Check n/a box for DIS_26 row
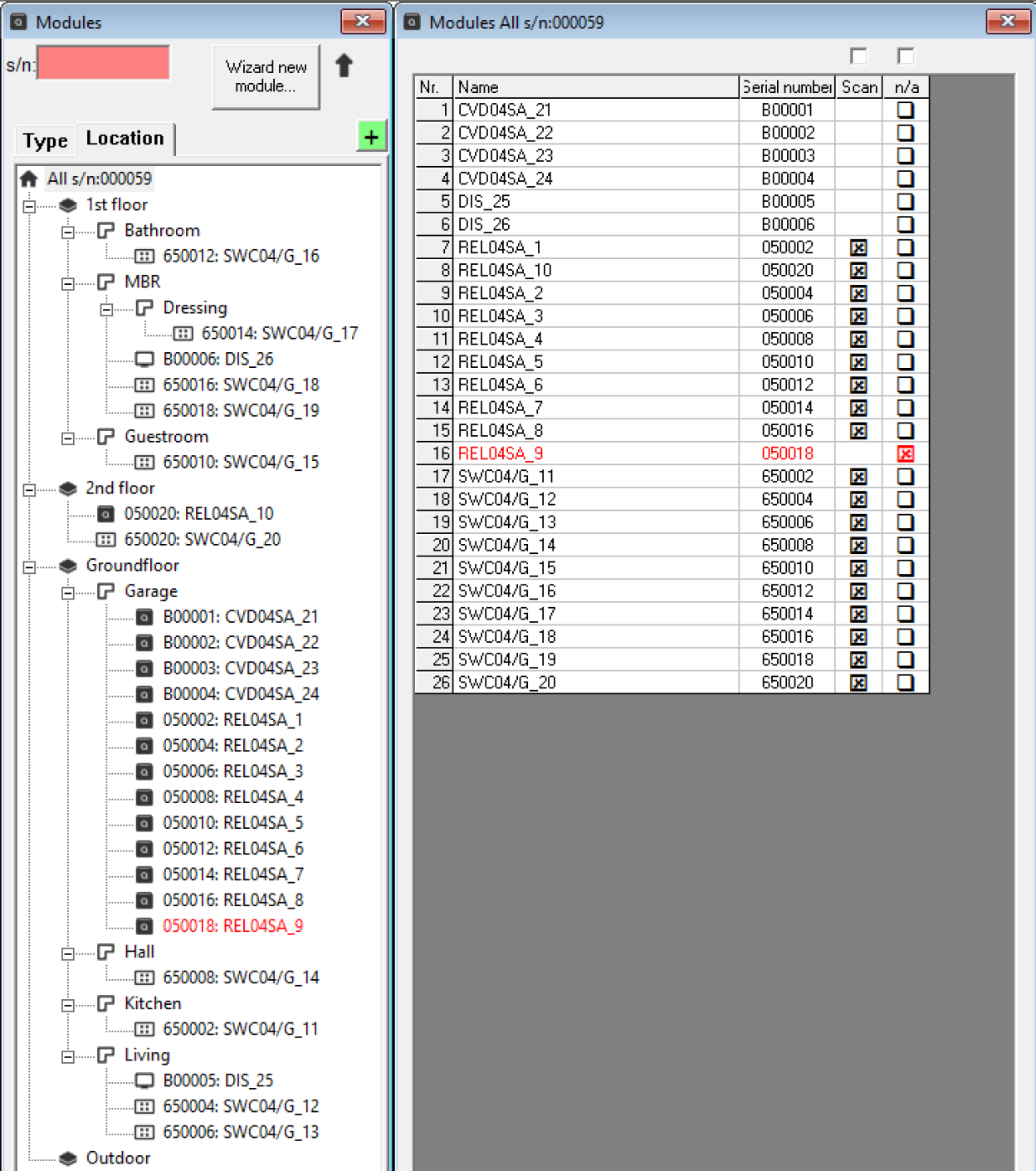Viewport: 1036px width, 1171px height. (x=906, y=224)
